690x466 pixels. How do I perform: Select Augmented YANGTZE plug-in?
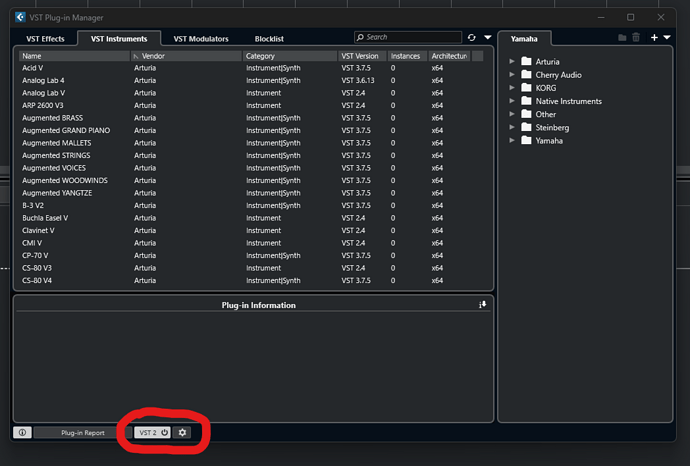tap(252, 193)
